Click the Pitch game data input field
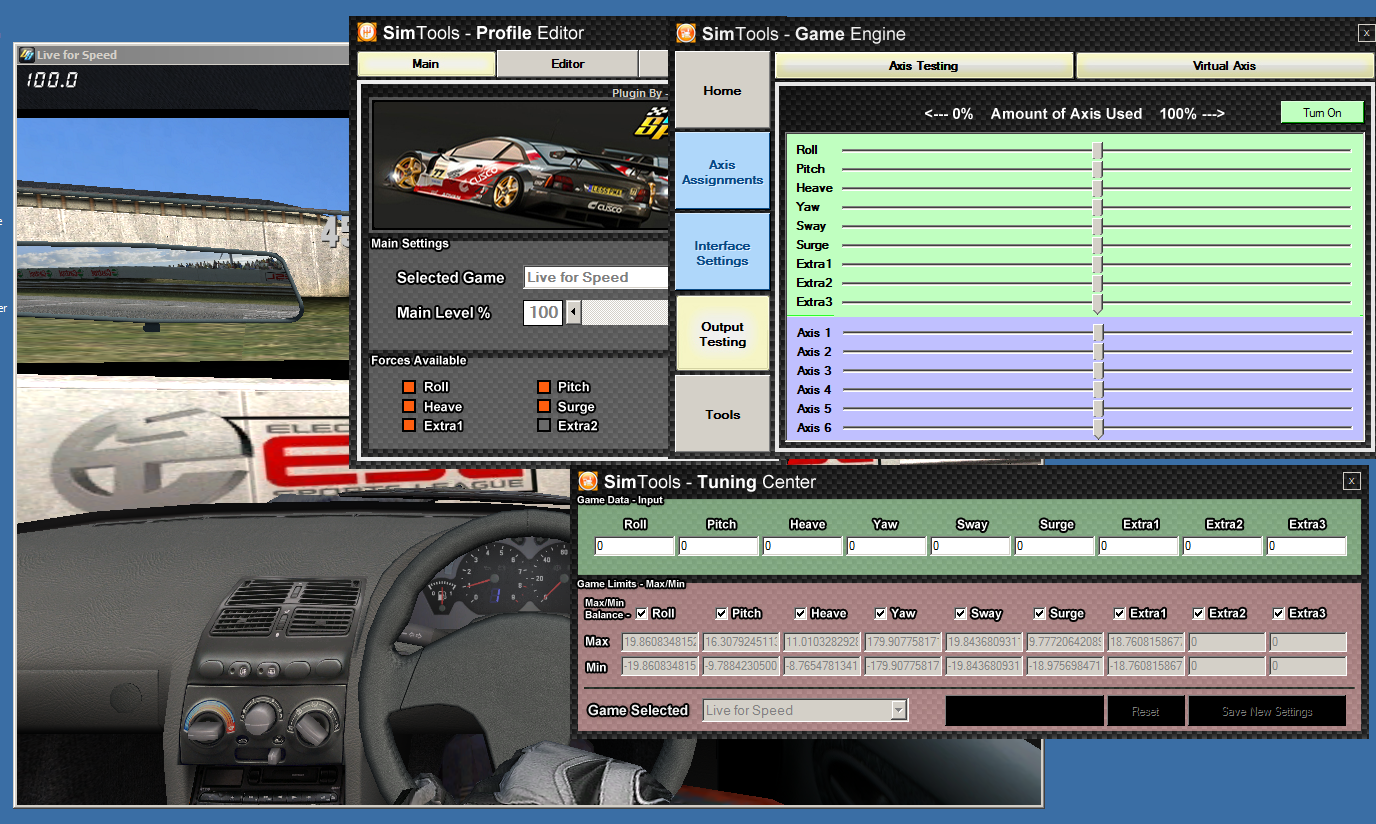This screenshot has width=1376, height=824. pos(719,546)
